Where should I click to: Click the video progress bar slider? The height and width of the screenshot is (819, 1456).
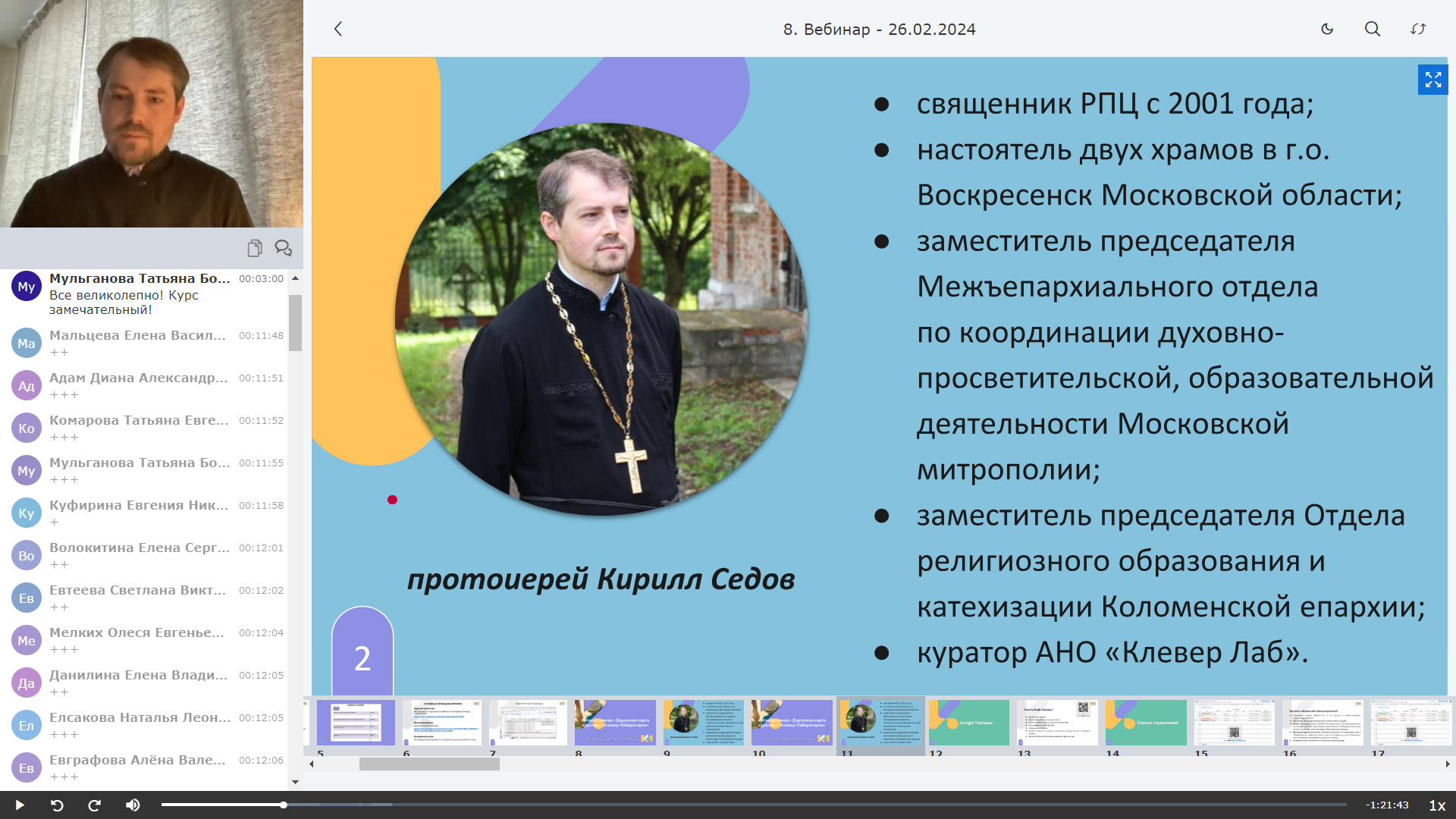[283, 805]
